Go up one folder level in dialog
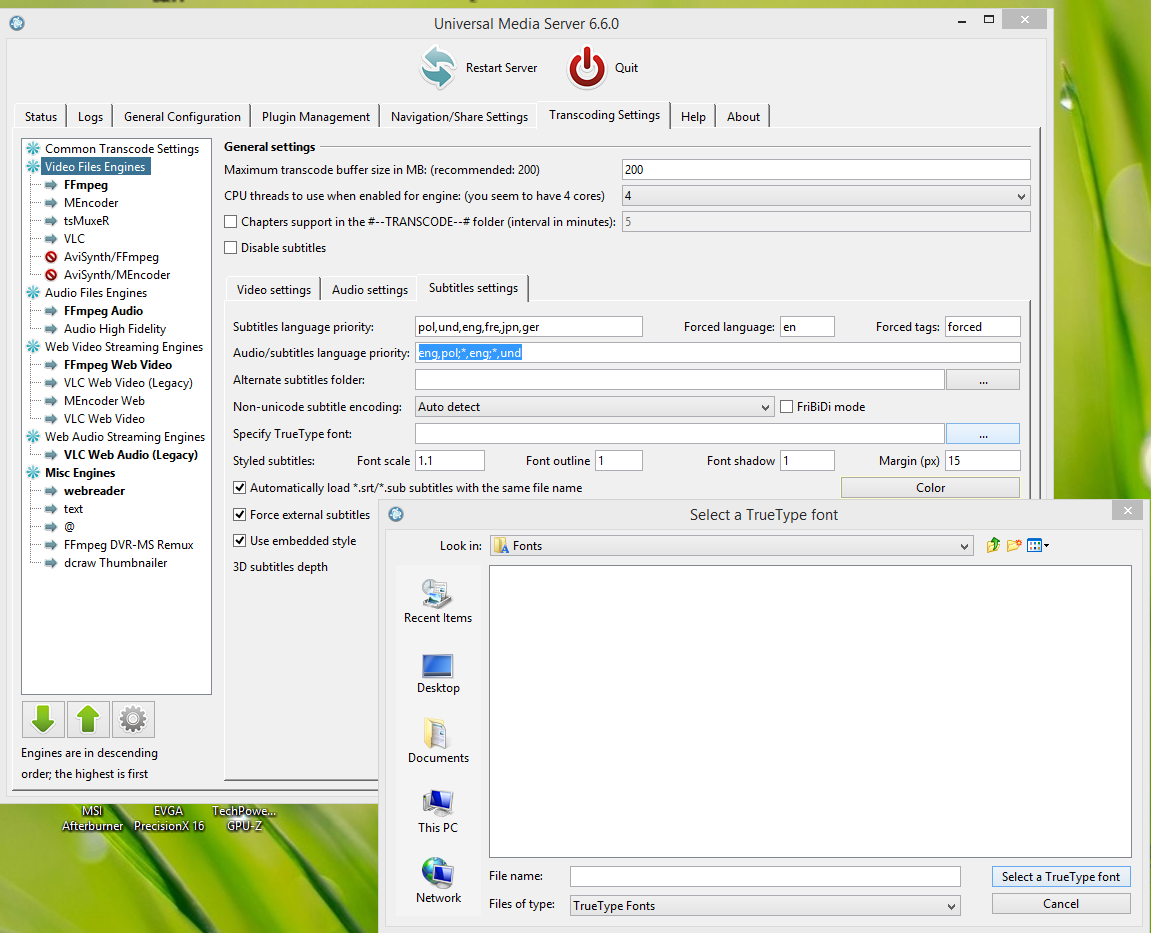This screenshot has height=933, width=1151. point(993,545)
